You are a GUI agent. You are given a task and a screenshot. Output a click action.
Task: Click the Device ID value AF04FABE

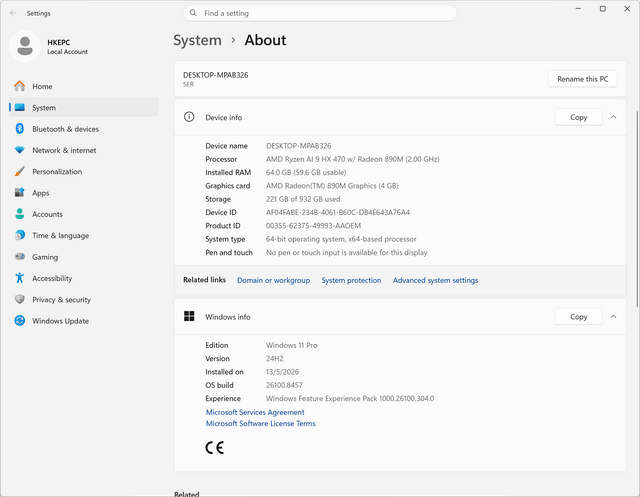click(338, 212)
